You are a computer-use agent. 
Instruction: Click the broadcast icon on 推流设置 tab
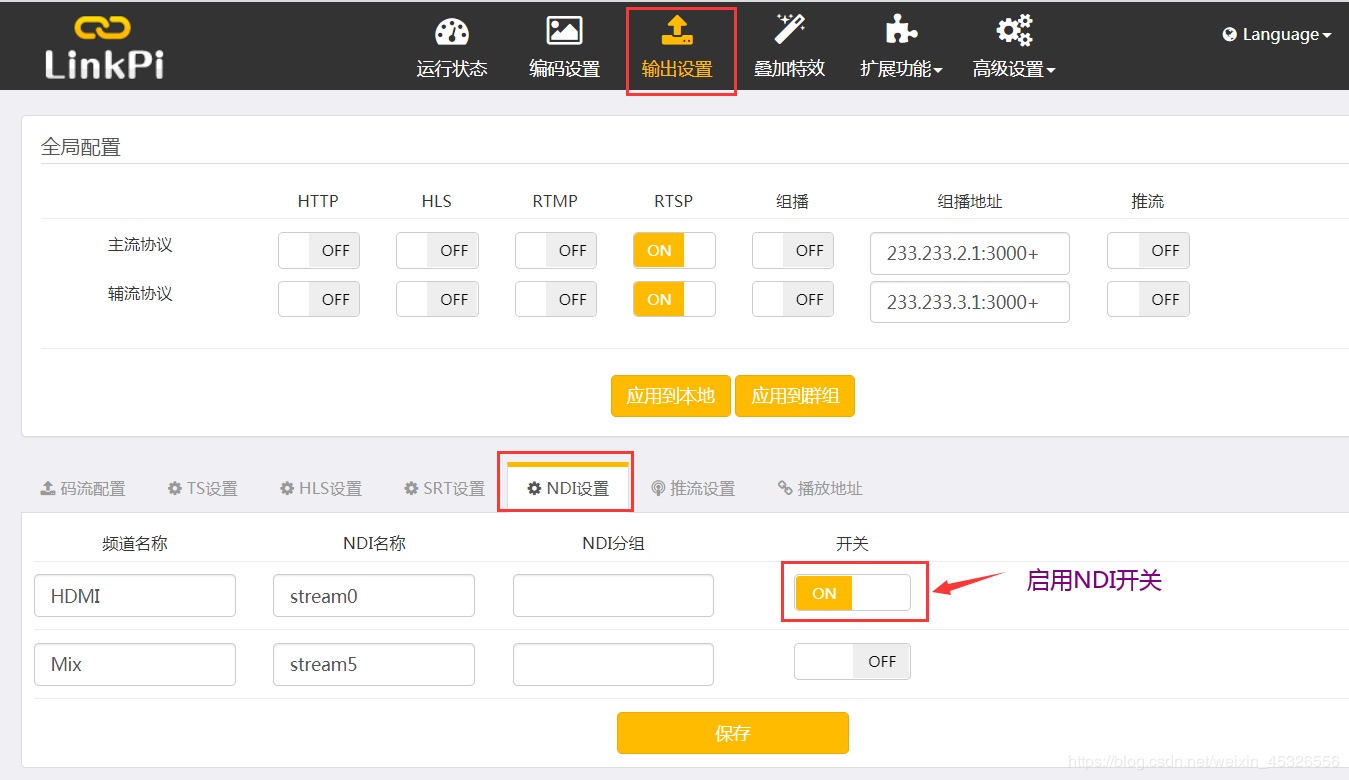658,488
